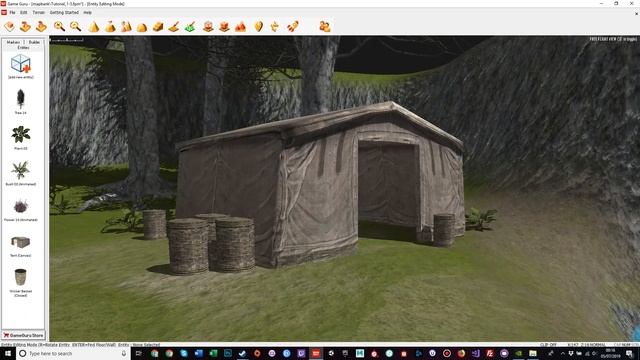Click the taskbar microphone search icon
The height and width of the screenshot is (360, 640).
(x=124, y=353)
